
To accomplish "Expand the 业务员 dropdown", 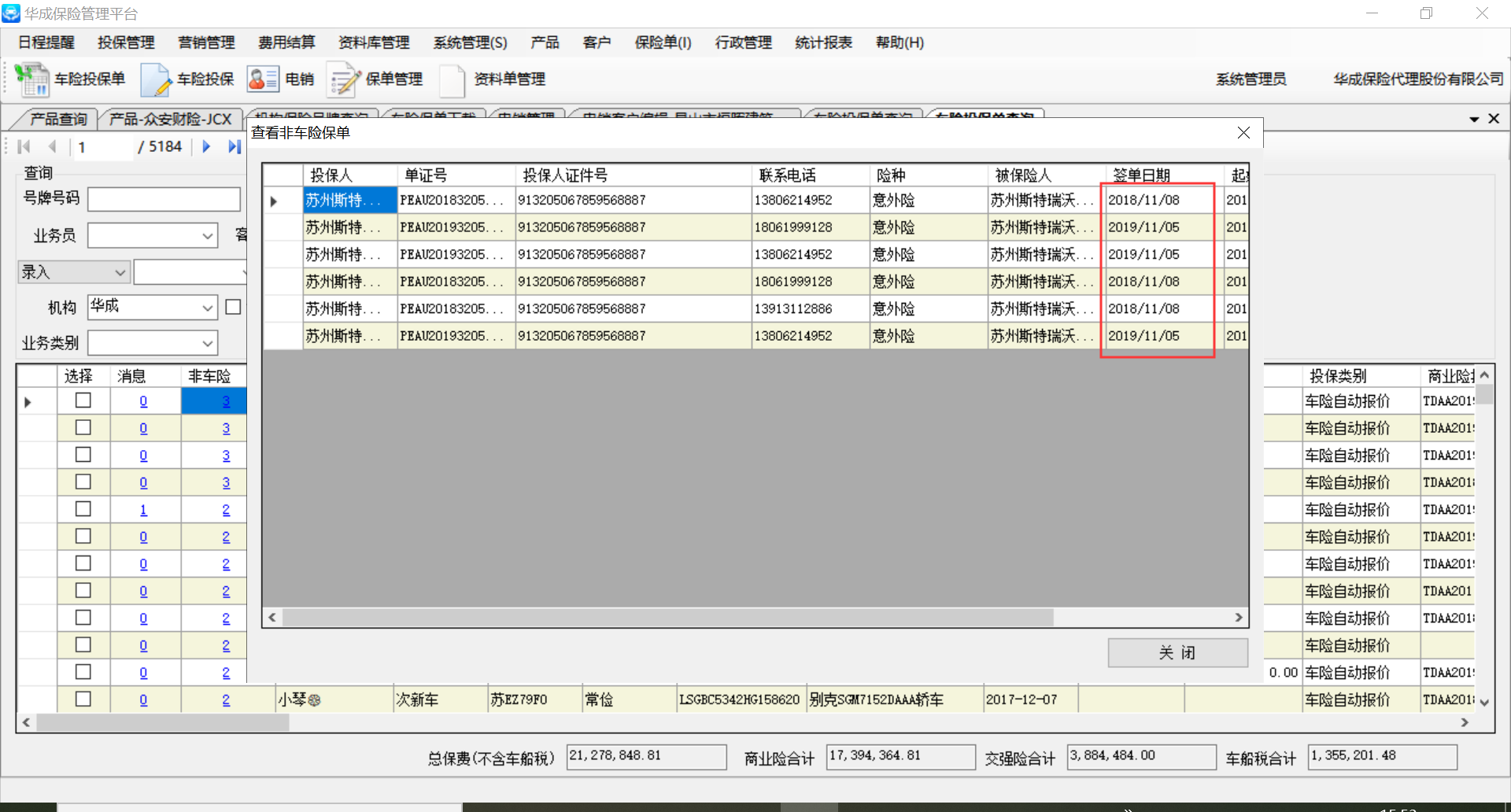I will pyautogui.click(x=208, y=236).
